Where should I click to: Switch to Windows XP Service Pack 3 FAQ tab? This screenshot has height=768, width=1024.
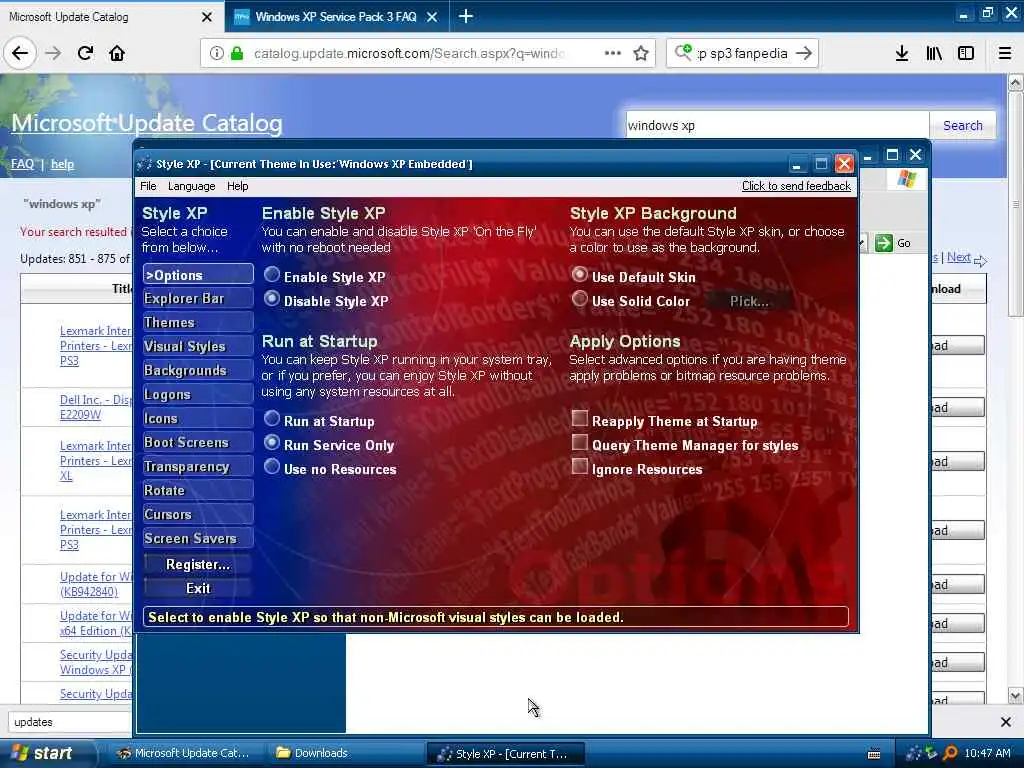tap(336, 17)
